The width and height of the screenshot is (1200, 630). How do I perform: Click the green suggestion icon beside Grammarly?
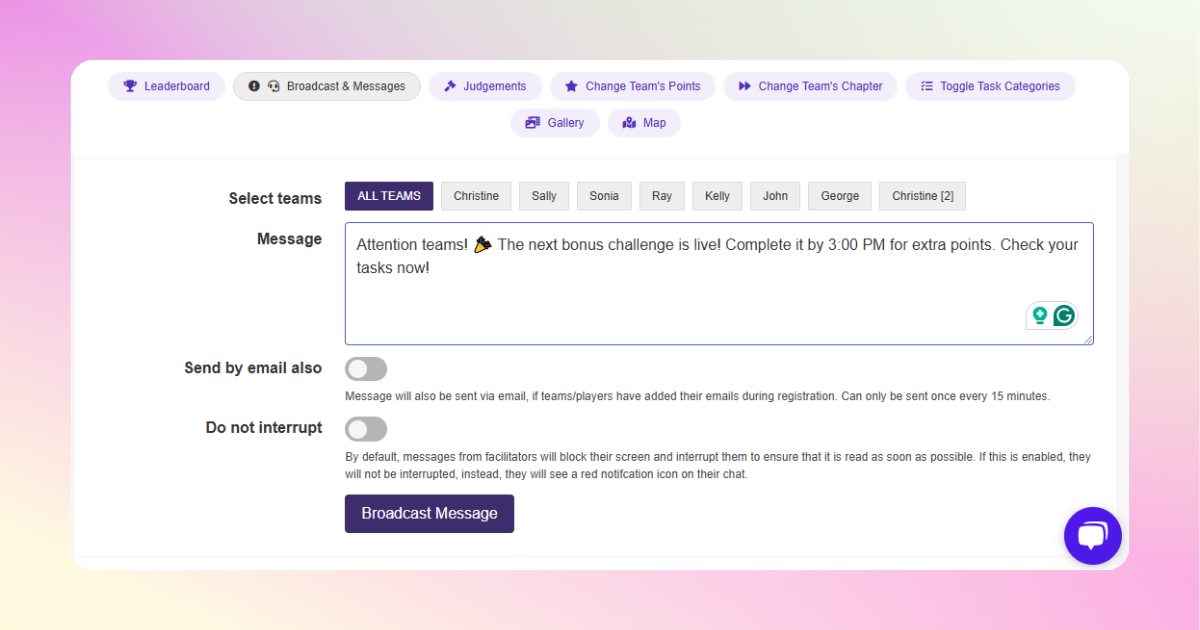[x=1040, y=314]
